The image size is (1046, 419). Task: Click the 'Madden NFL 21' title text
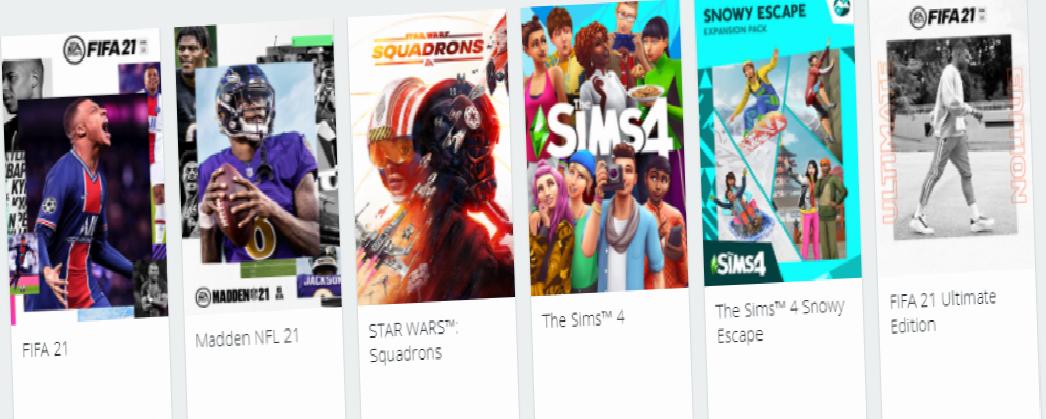coord(247,338)
